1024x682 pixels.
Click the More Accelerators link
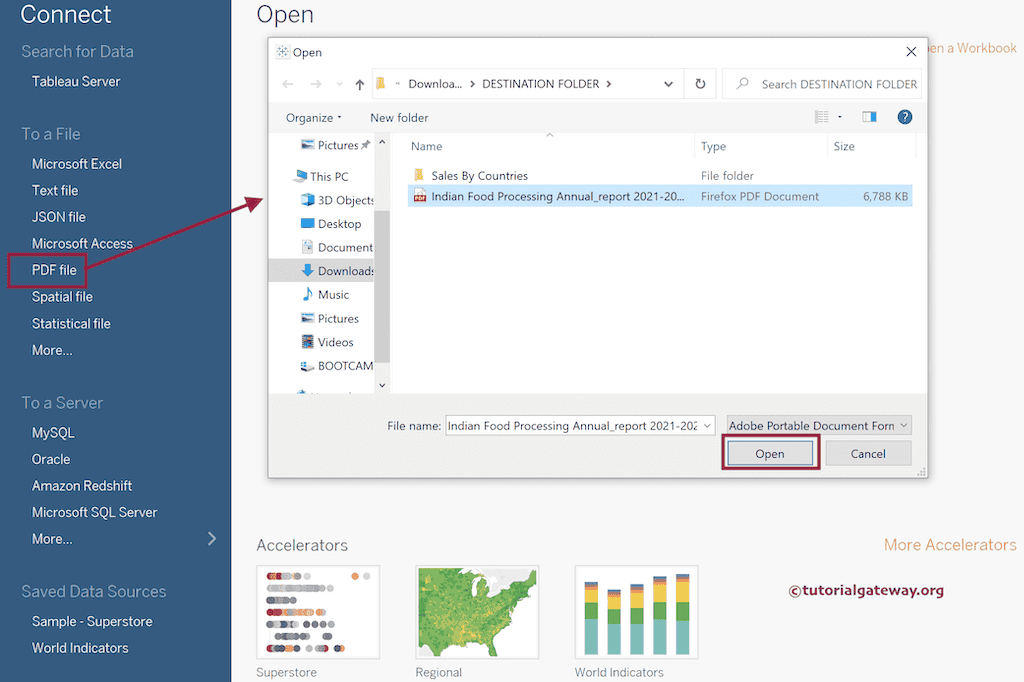pos(949,545)
